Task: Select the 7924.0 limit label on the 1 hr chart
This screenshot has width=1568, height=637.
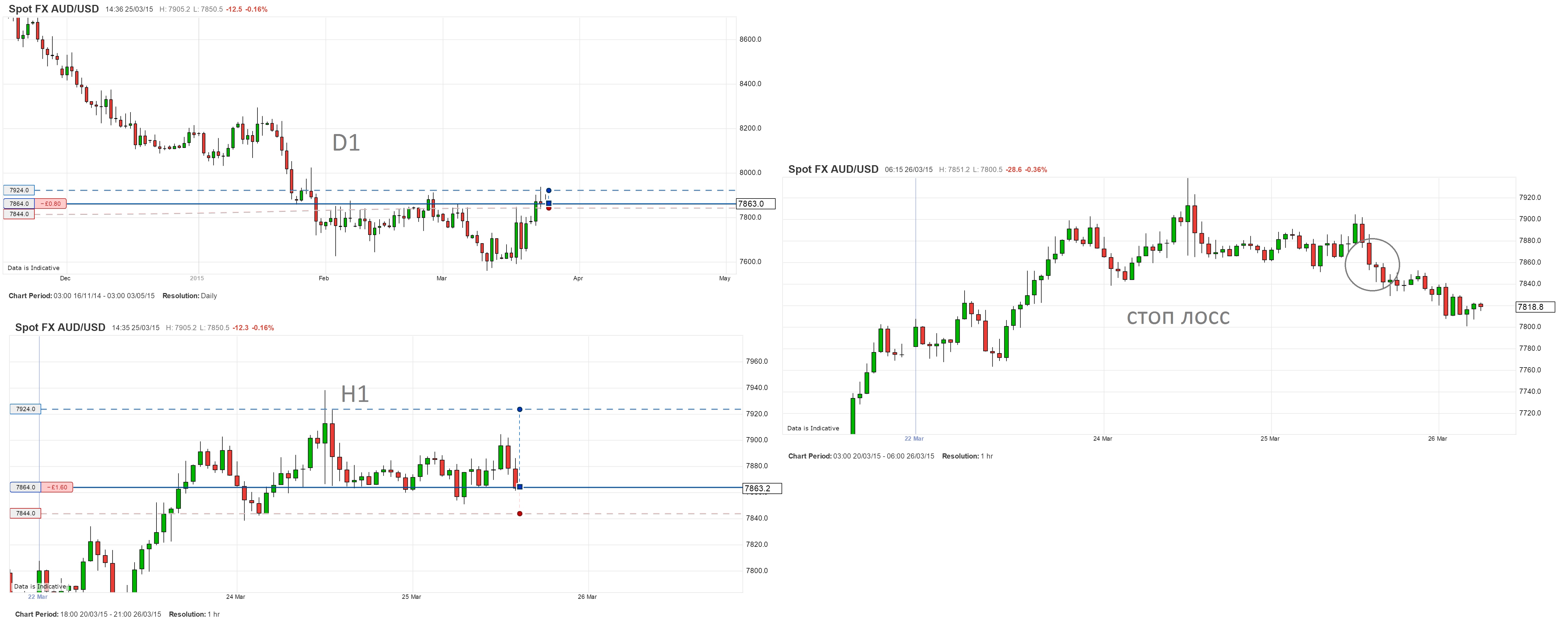Action: pos(25,409)
